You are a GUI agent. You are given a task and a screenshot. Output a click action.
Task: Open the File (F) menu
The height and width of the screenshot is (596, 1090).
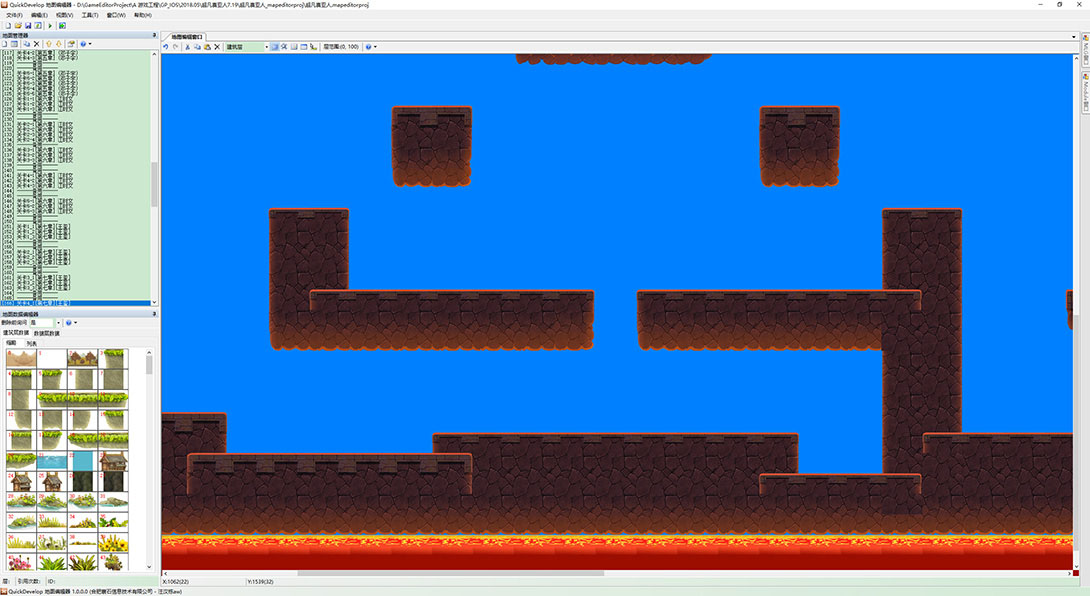(15, 15)
